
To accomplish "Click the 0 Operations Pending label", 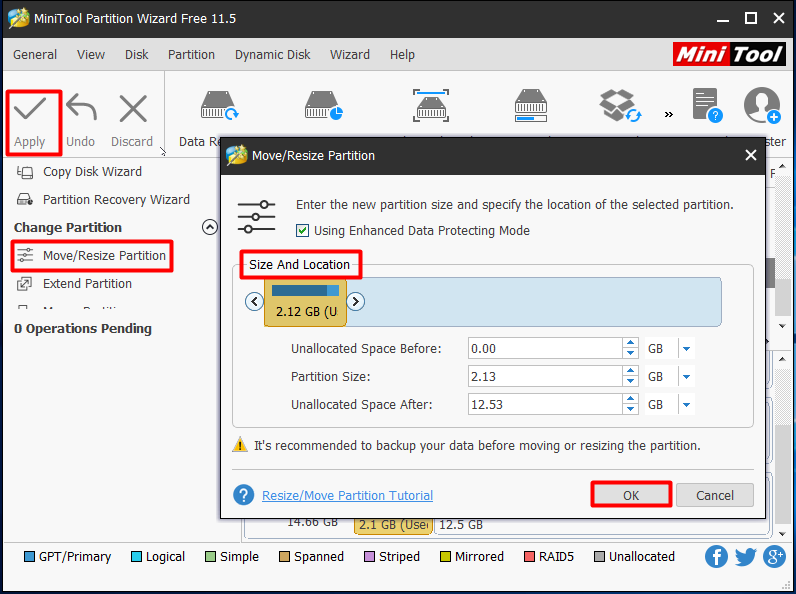I will coord(83,328).
